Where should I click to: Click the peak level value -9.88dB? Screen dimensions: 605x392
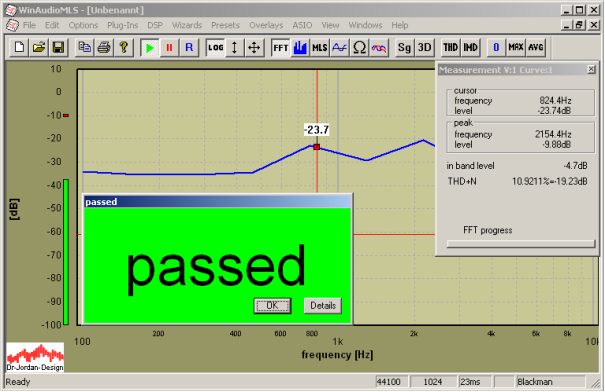pos(557,145)
